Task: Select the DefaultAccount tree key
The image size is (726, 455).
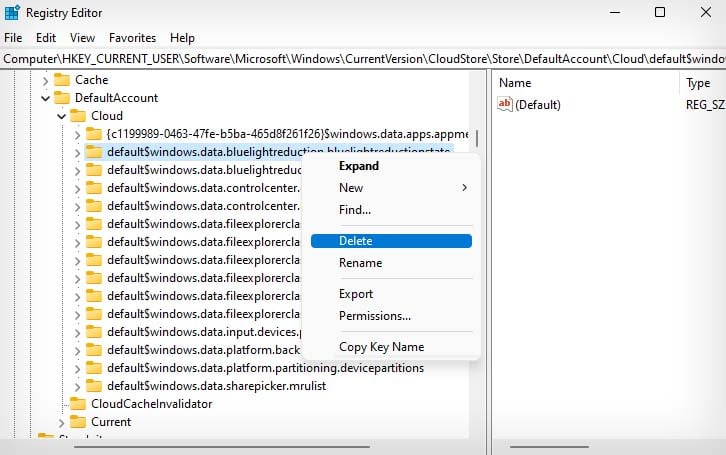Action: point(117,98)
